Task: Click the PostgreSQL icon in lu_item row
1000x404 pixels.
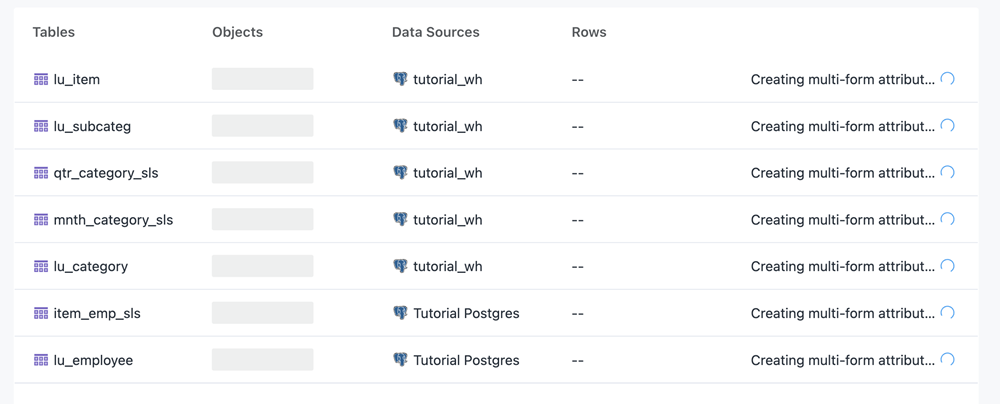Action: coord(400,79)
